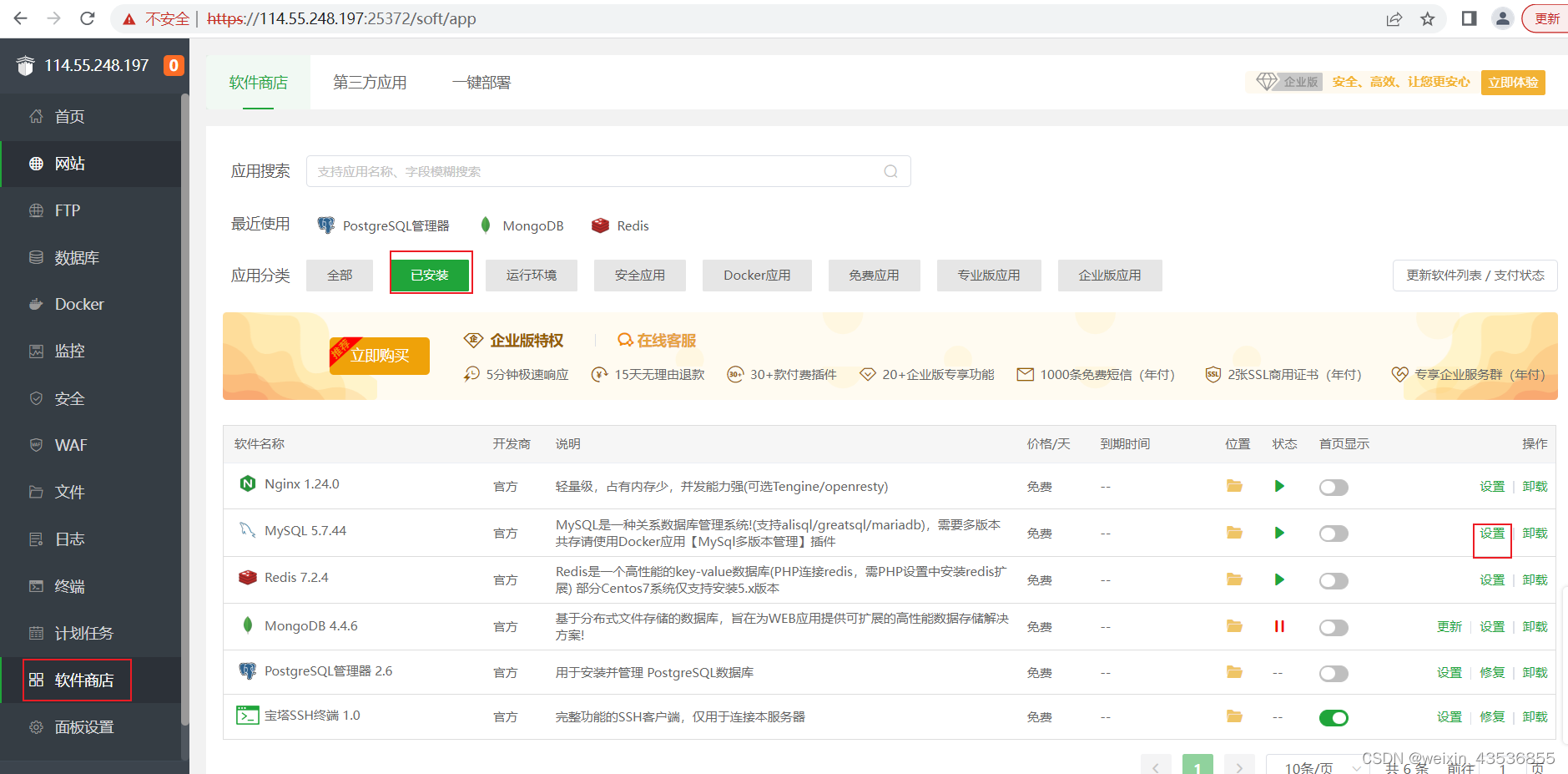Screen dimensions: 1568x774
Task: Switch to the 软件商店 tab
Action: [258, 83]
